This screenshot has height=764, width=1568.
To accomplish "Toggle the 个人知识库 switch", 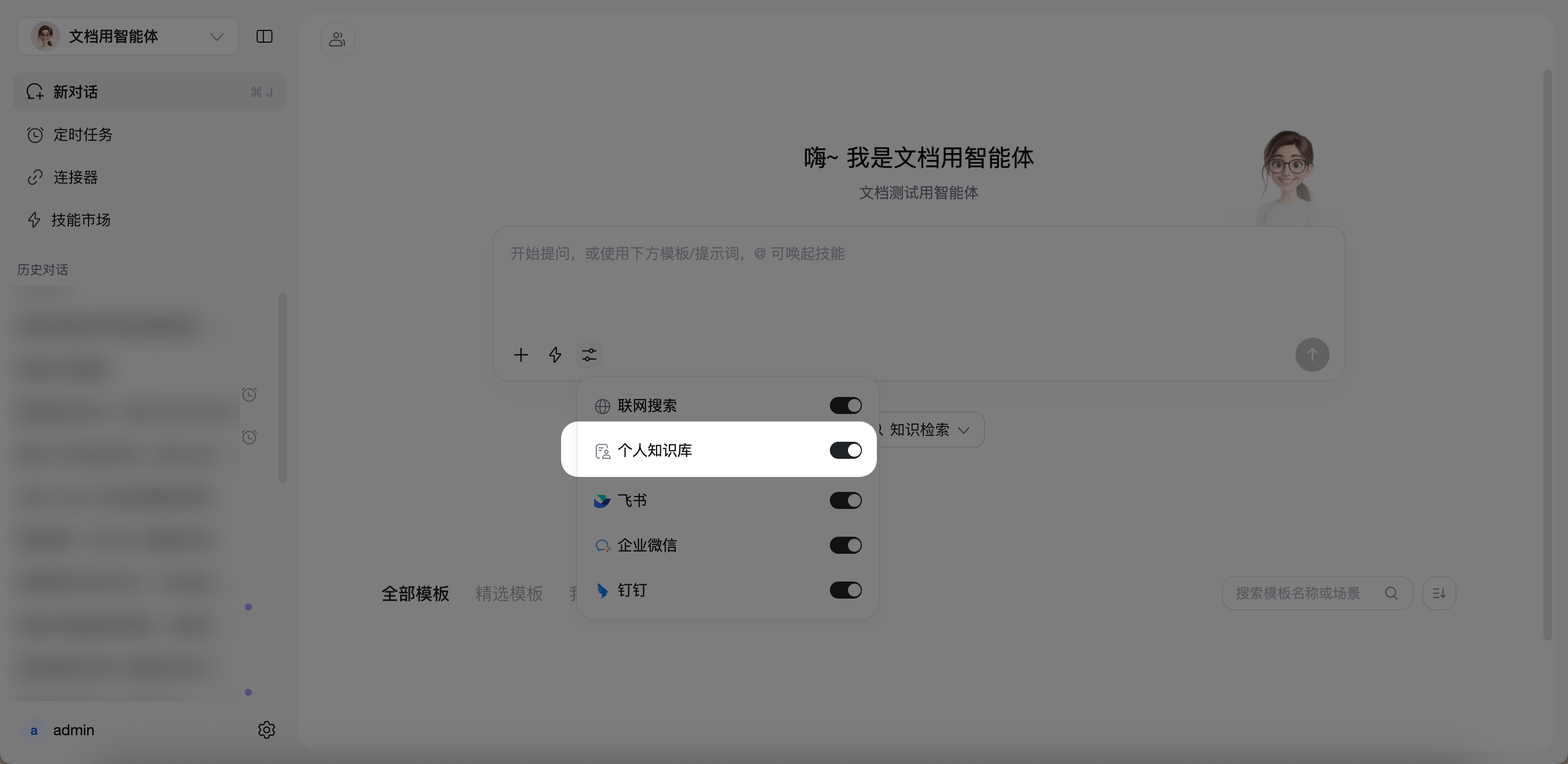I will [x=845, y=450].
